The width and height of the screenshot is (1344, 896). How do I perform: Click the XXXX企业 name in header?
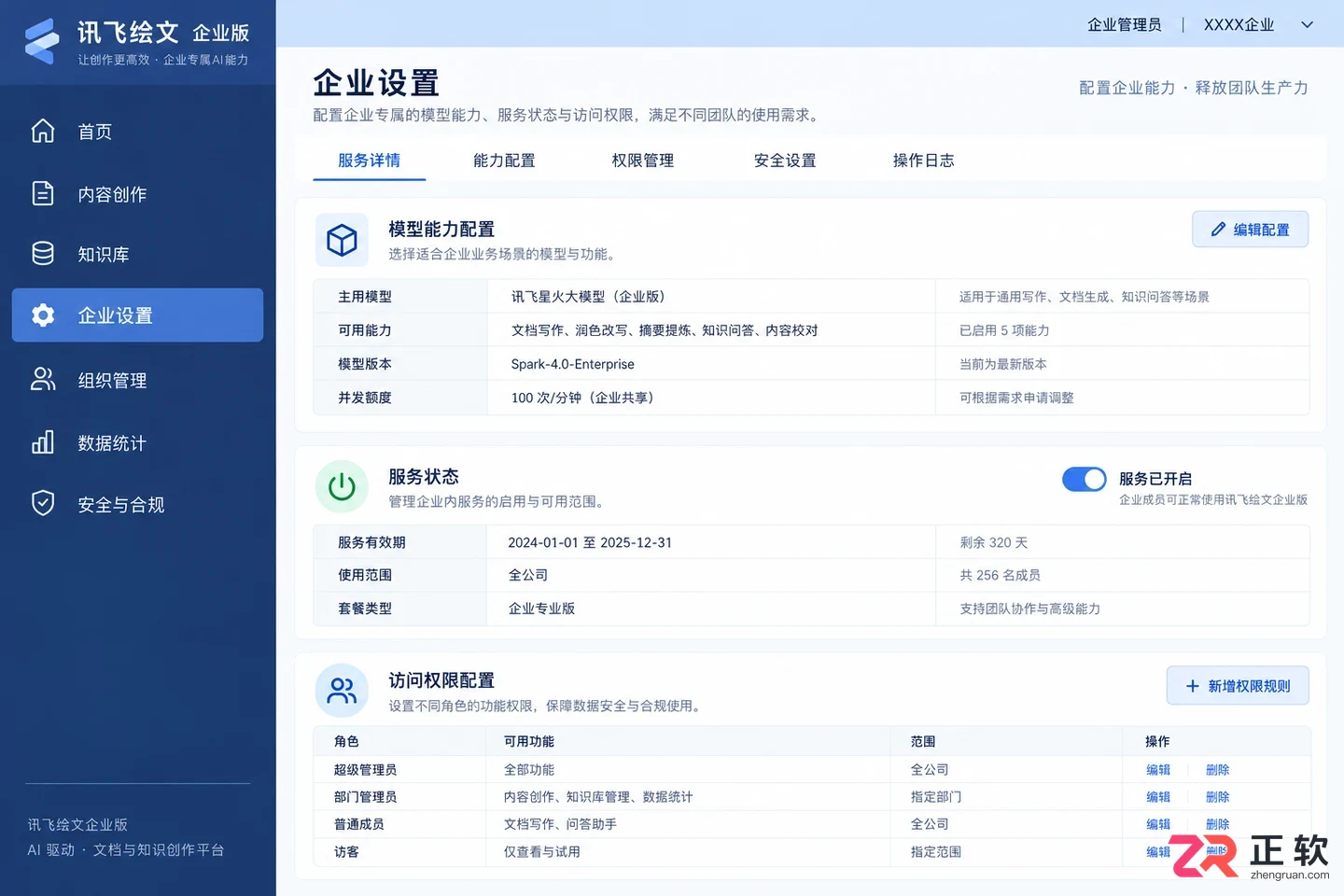pos(1239,25)
